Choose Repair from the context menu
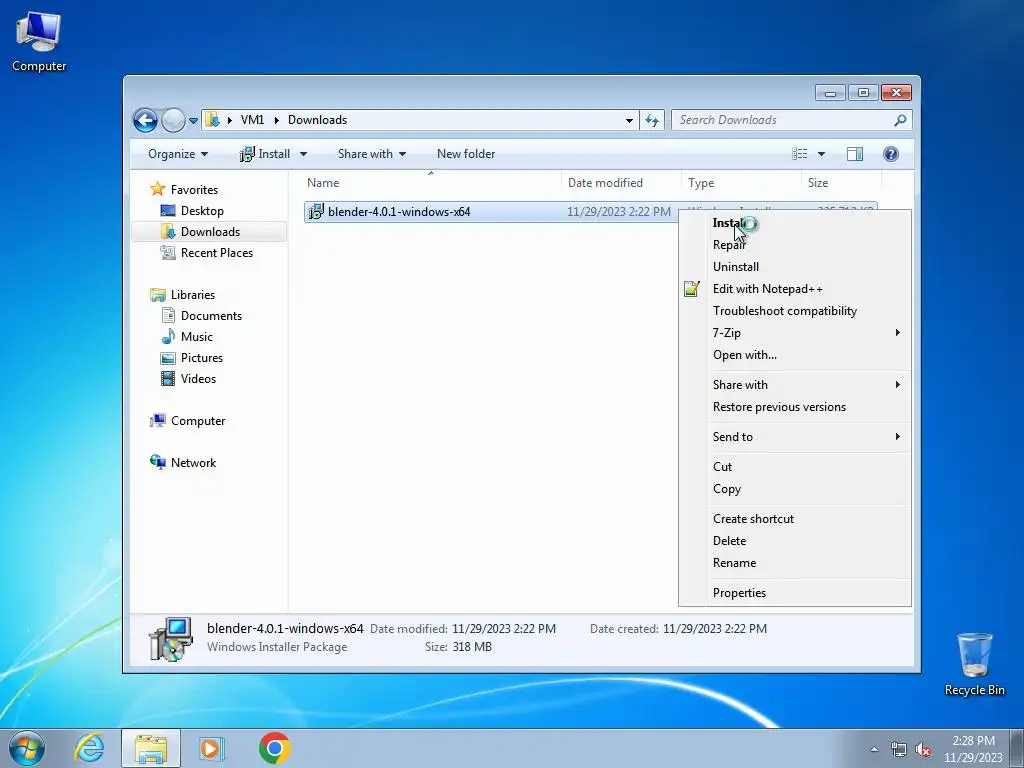The image size is (1024, 768). pyautogui.click(x=795, y=245)
